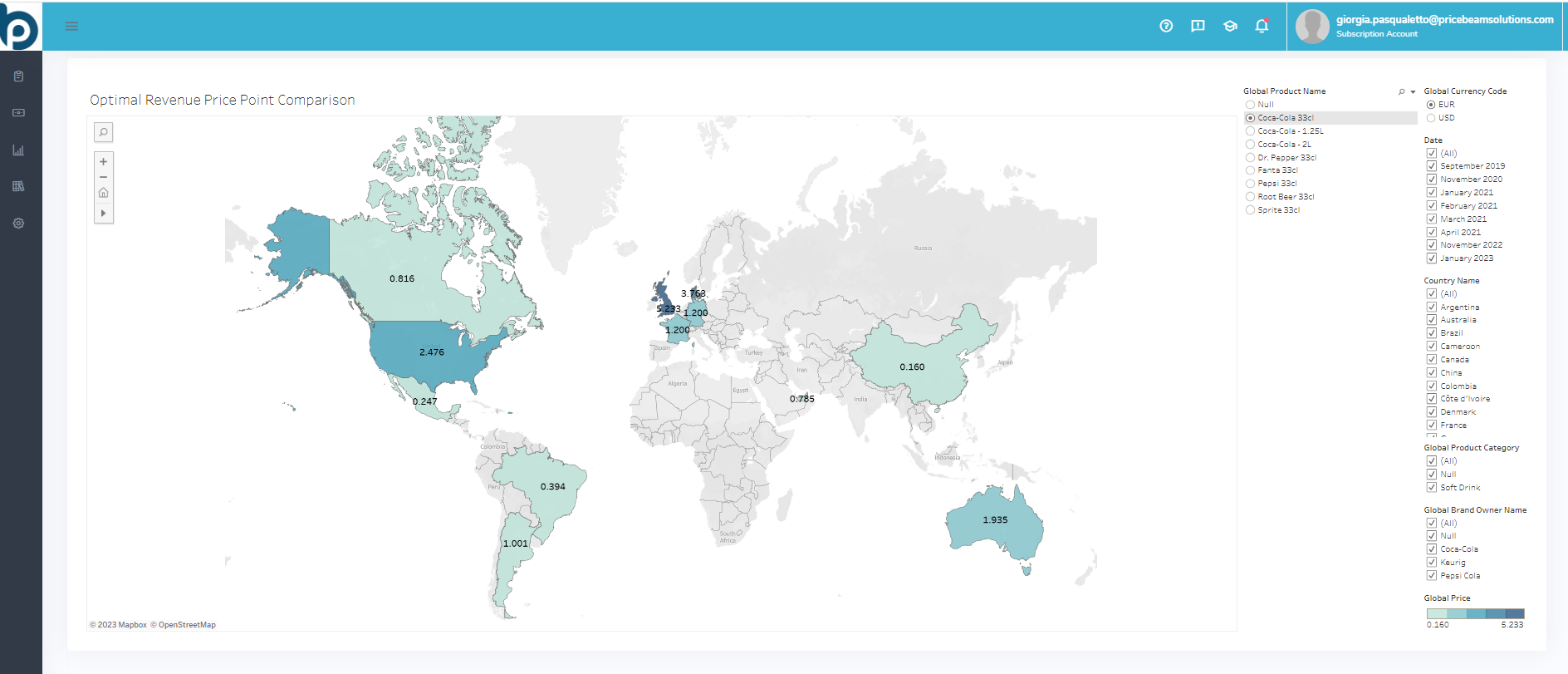This screenshot has width=1568, height=674.
Task: Open Global Product Name filter dropdown arrow
Action: click(1413, 91)
